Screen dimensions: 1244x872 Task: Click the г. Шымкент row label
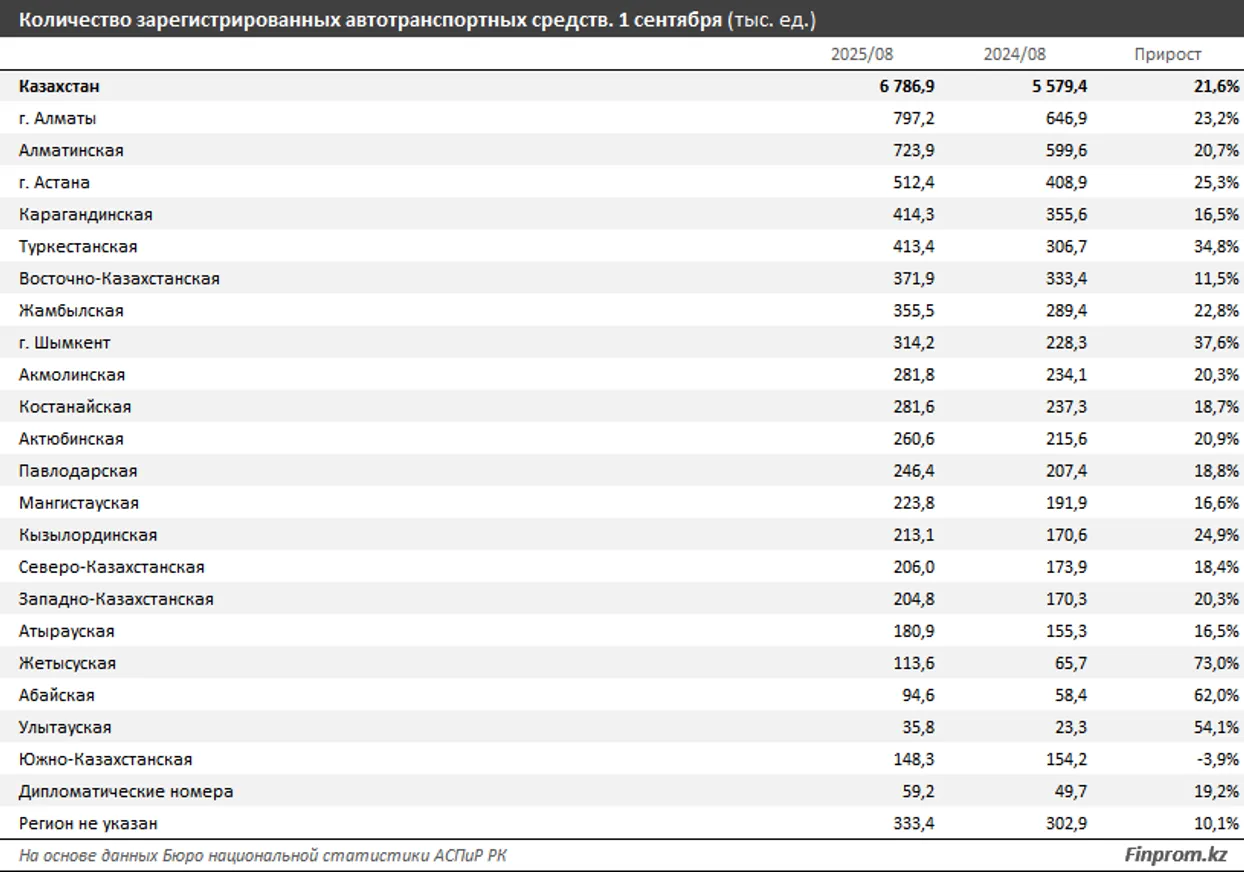point(65,343)
